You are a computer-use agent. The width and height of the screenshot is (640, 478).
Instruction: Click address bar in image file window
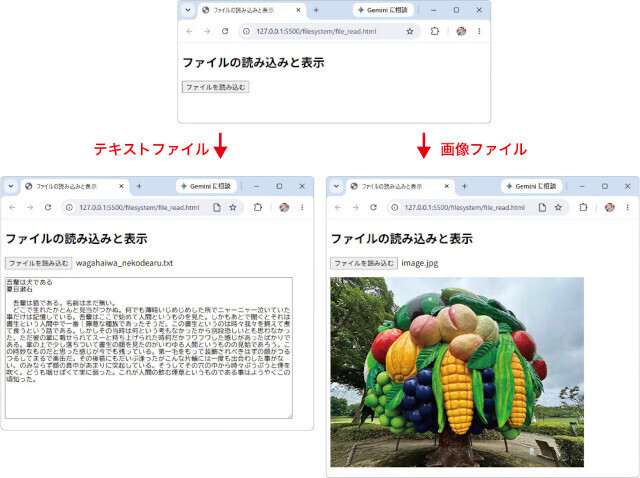[478, 208]
